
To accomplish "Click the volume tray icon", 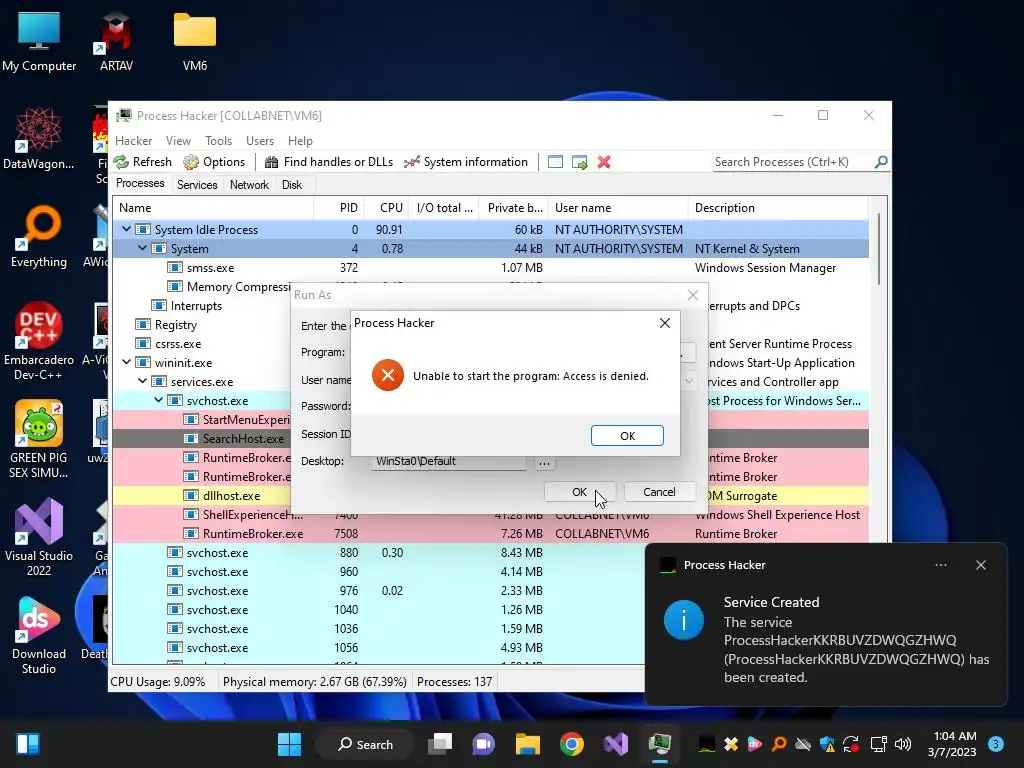I will (x=903, y=744).
